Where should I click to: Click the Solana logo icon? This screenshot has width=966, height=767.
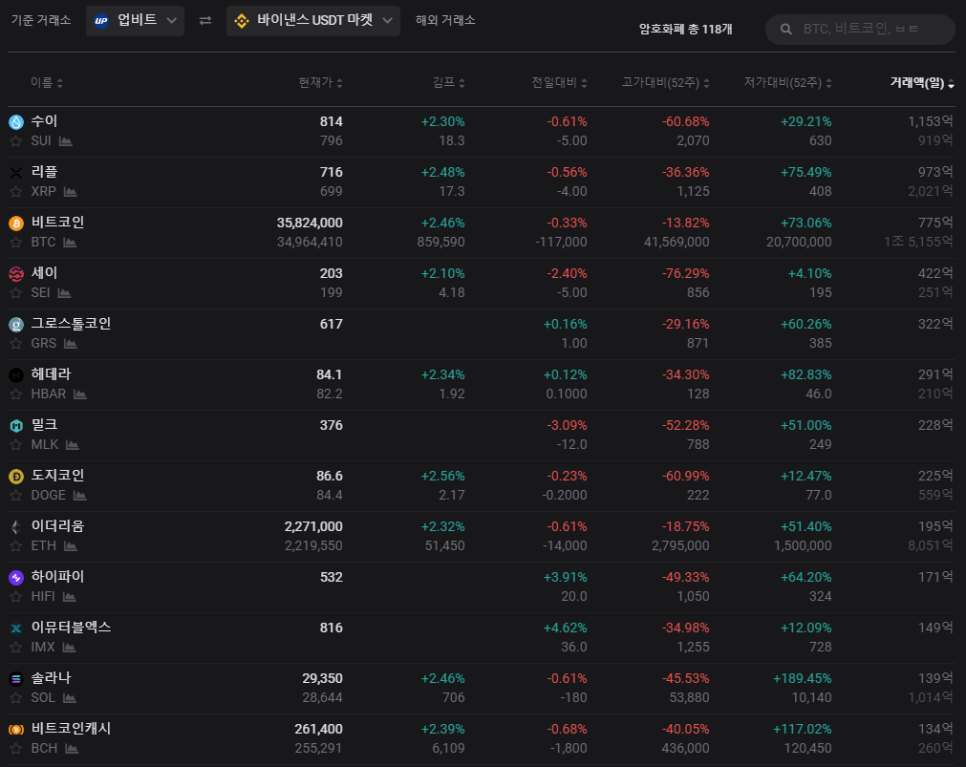click(x=16, y=678)
